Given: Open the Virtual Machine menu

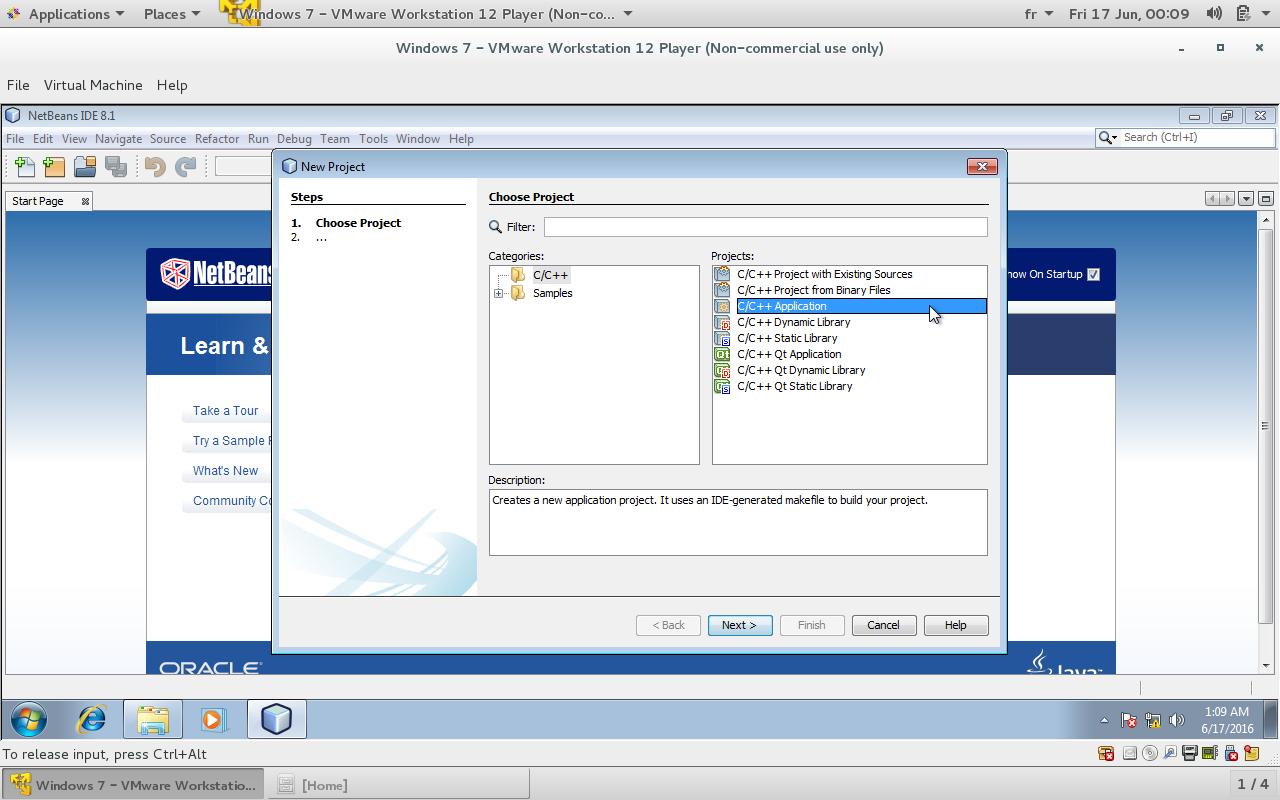Looking at the screenshot, I should pos(93,85).
